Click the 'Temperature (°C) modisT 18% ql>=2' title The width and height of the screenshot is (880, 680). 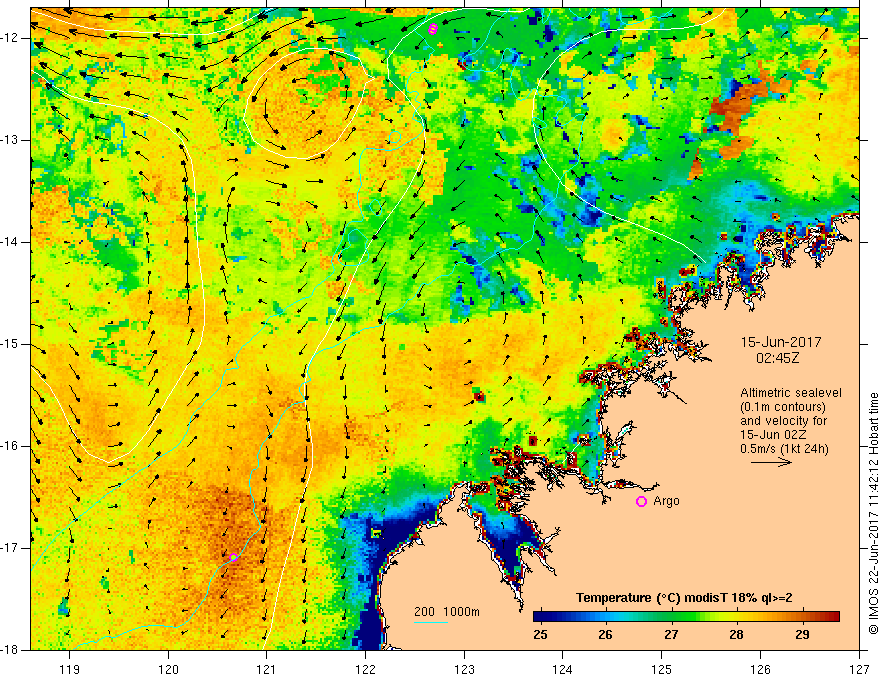click(684, 598)
